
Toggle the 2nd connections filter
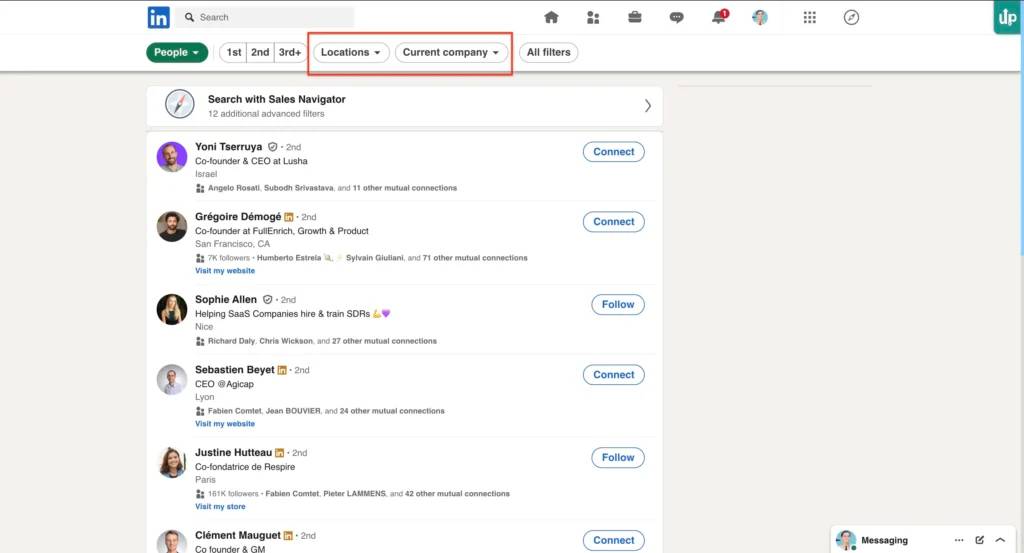pos(260,52)
